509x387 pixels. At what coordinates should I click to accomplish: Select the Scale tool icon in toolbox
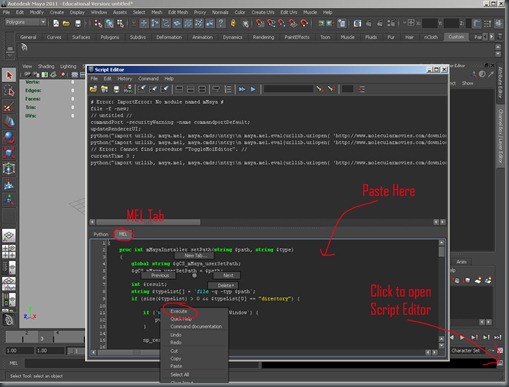[9, 153]
